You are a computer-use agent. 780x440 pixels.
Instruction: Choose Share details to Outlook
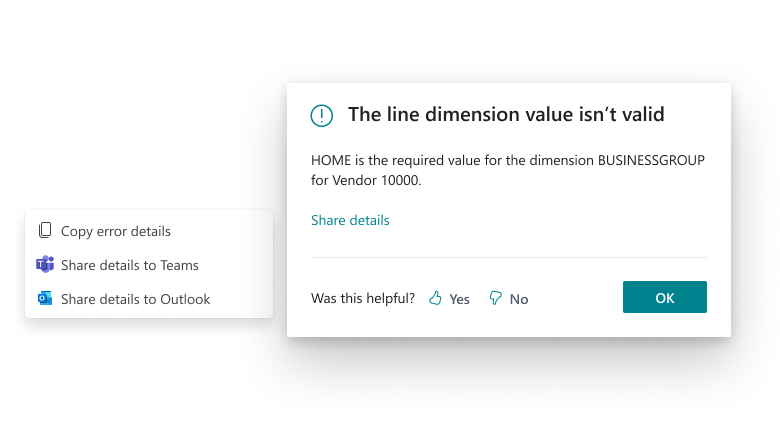coord(136,299)
